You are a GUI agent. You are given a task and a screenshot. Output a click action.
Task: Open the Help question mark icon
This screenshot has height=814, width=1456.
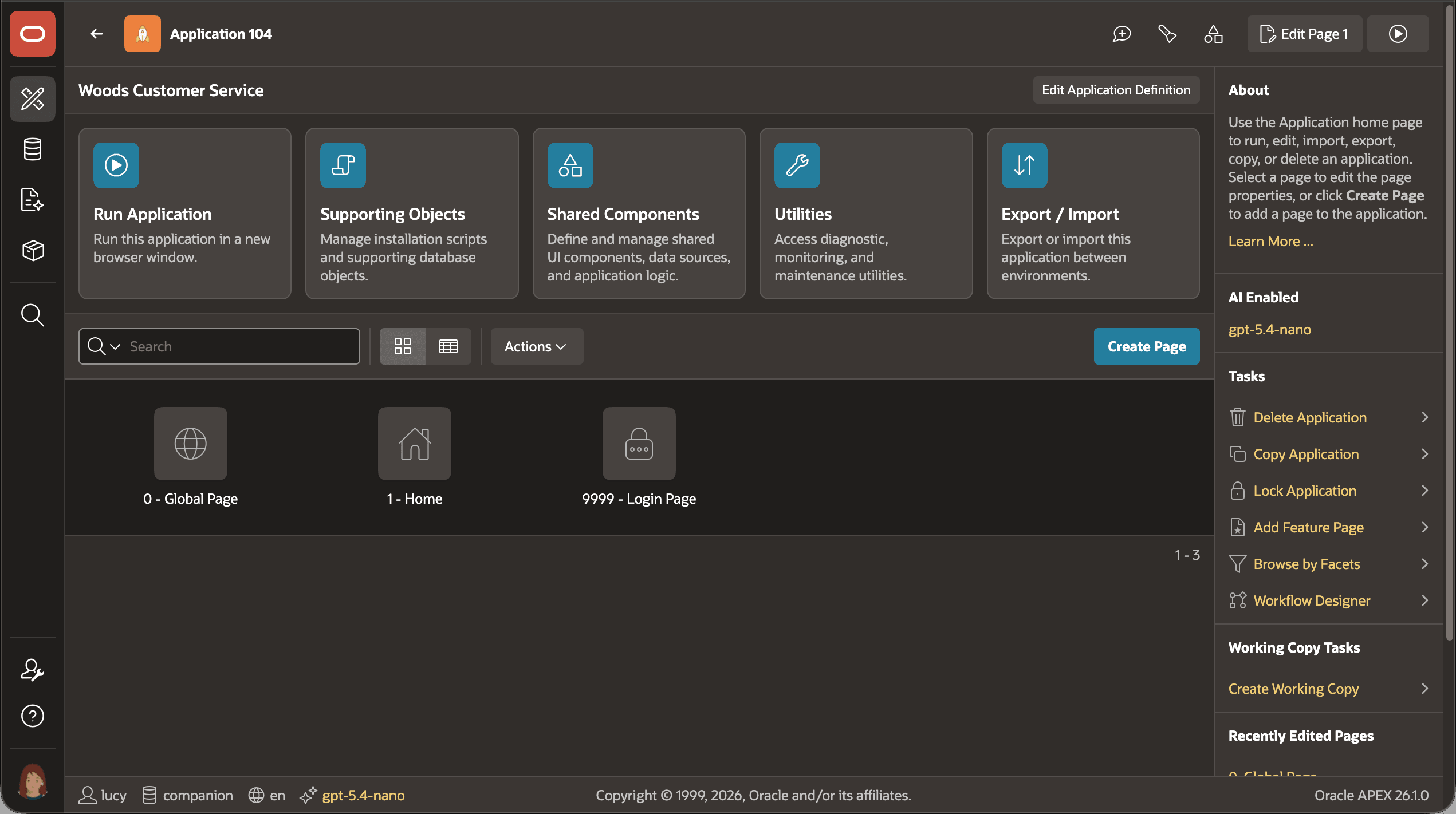click(33, 716)
